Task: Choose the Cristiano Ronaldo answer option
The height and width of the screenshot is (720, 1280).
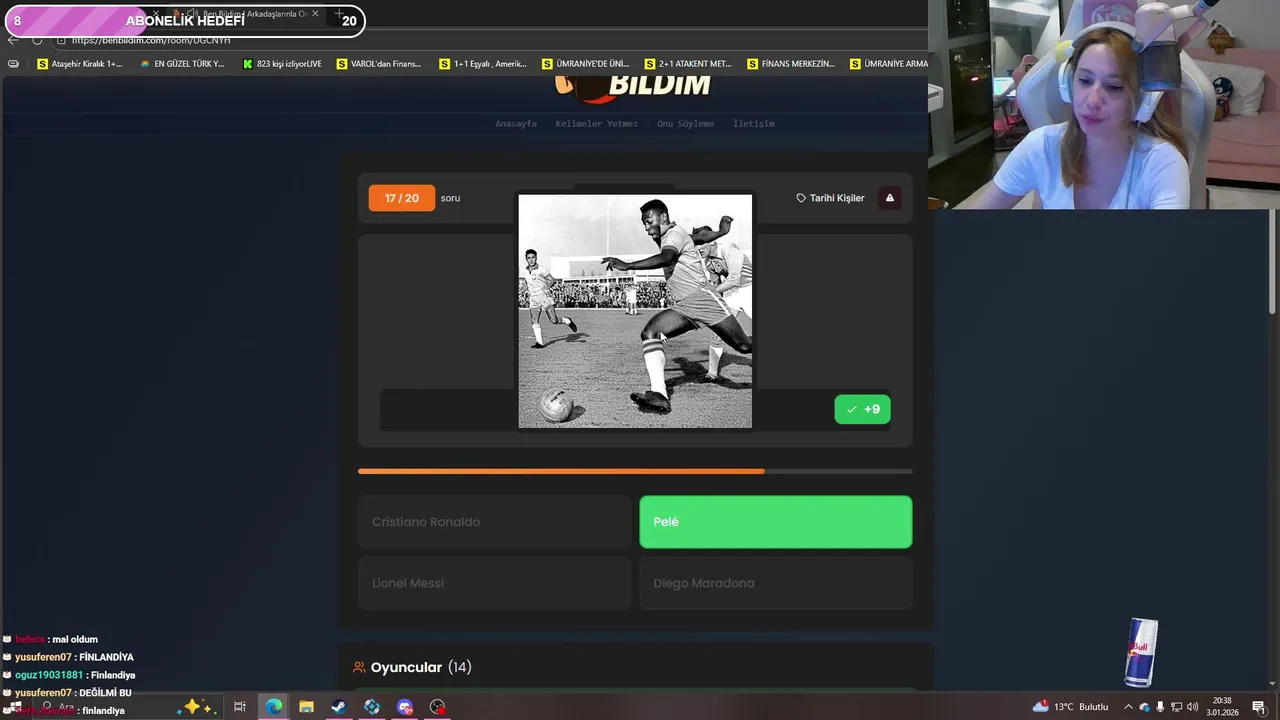Action: [494, 522]
